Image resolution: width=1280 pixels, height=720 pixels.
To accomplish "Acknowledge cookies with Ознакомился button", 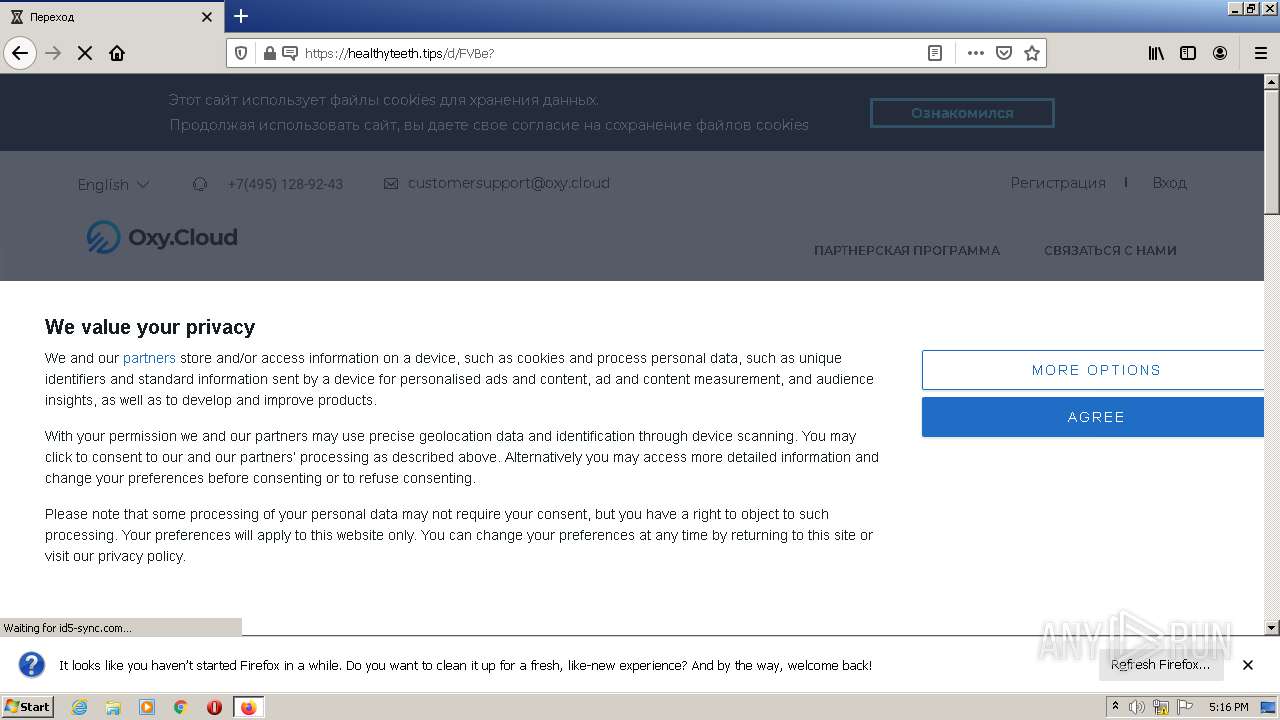I will coord(962,113).
